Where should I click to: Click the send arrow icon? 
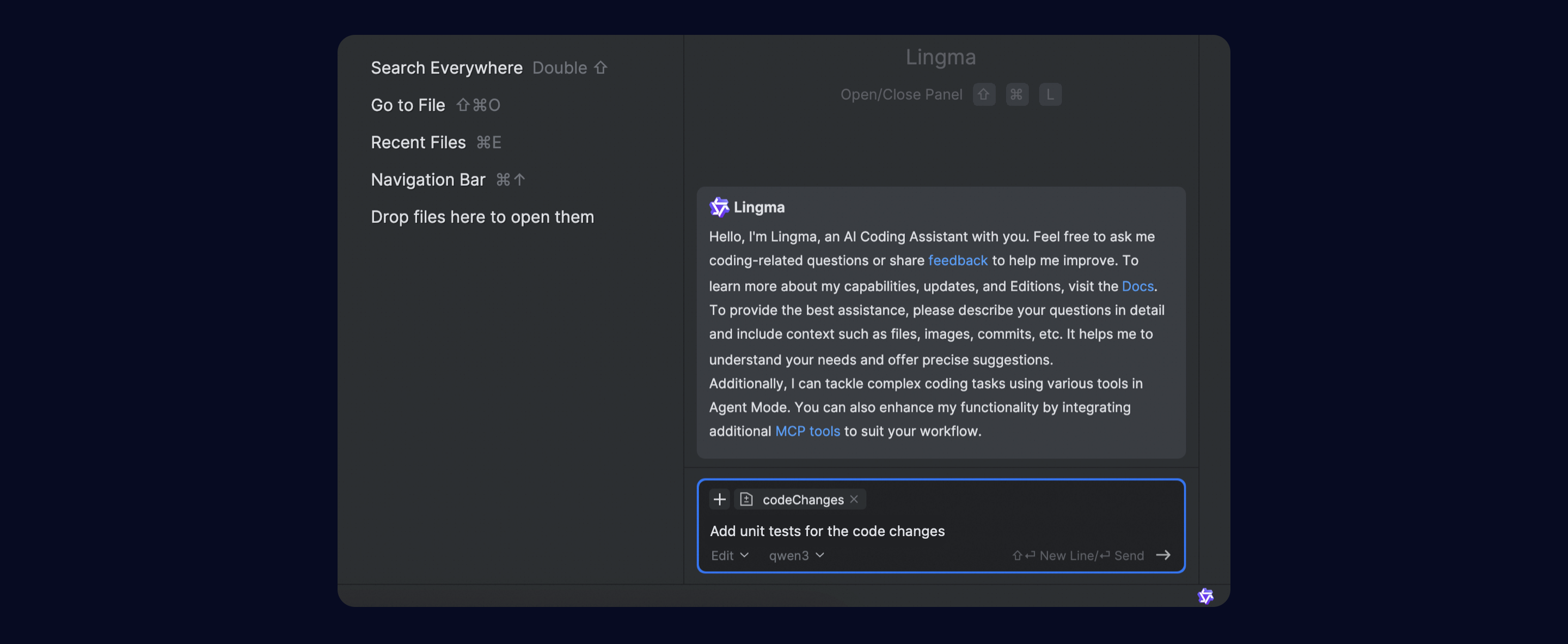pos(1162,555)
